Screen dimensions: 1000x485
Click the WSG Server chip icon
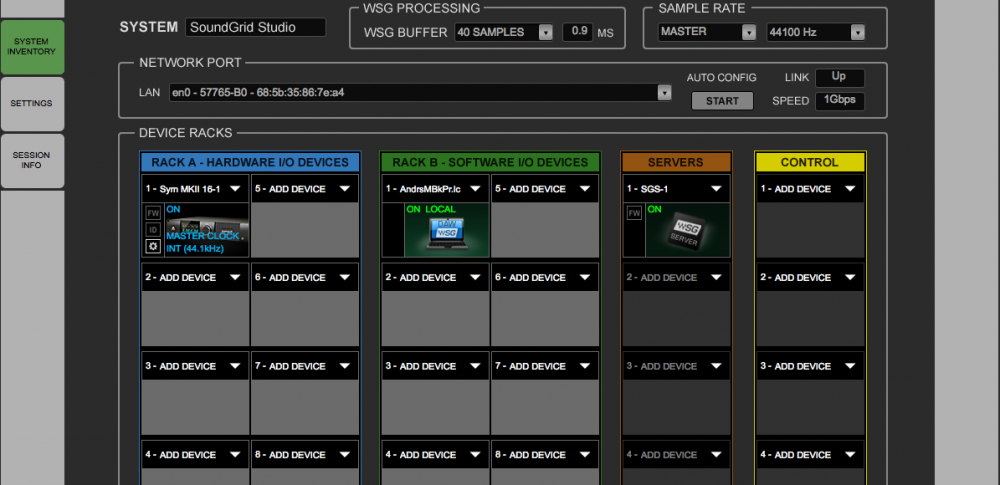688,230
